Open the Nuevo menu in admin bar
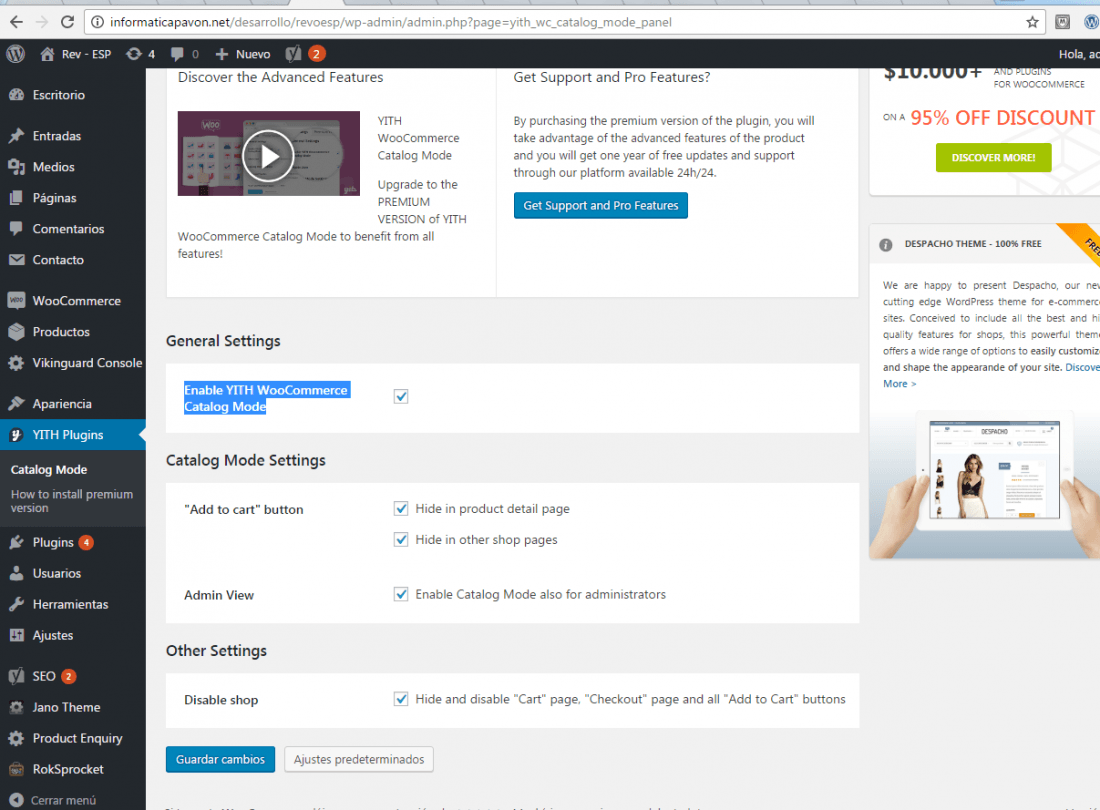1100x810 pixels. (x=243, y=54)
